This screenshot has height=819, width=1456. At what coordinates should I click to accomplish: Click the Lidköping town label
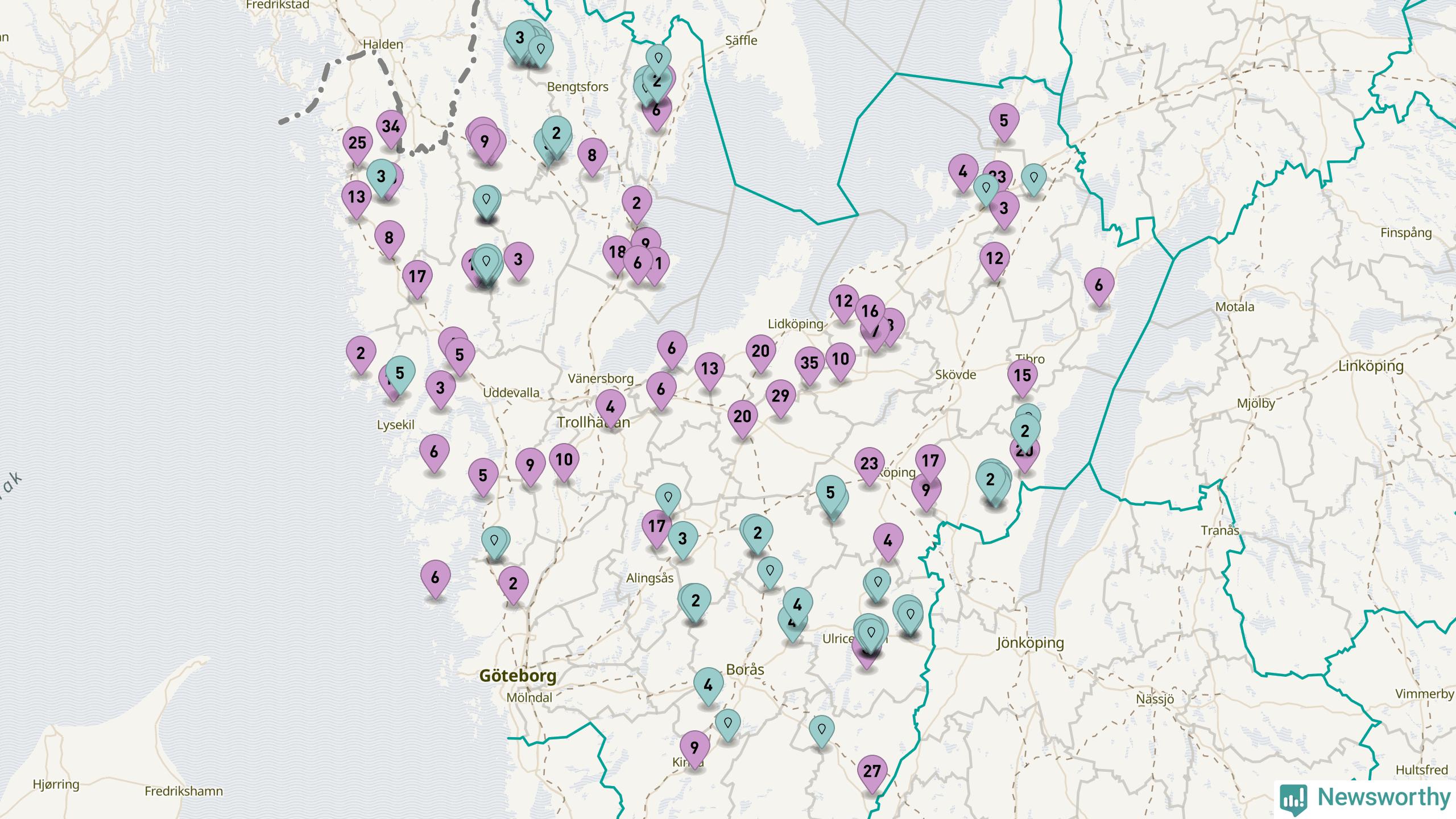click(x=796, y=324)
